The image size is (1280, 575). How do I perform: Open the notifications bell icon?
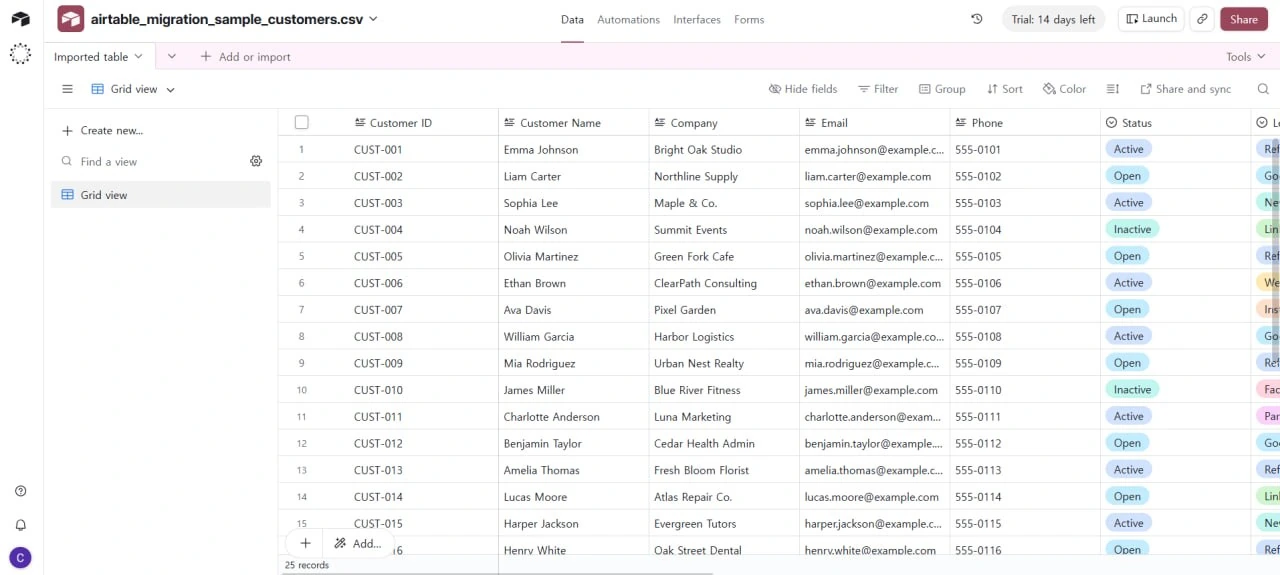20,525
